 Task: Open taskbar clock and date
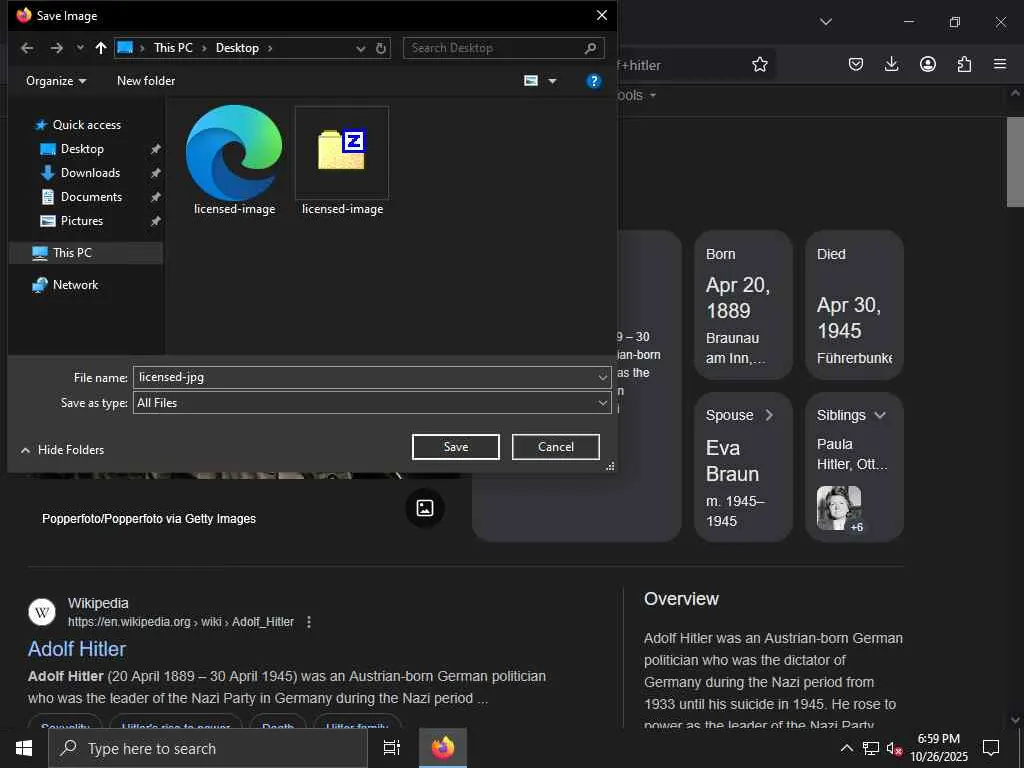(939, 748)
